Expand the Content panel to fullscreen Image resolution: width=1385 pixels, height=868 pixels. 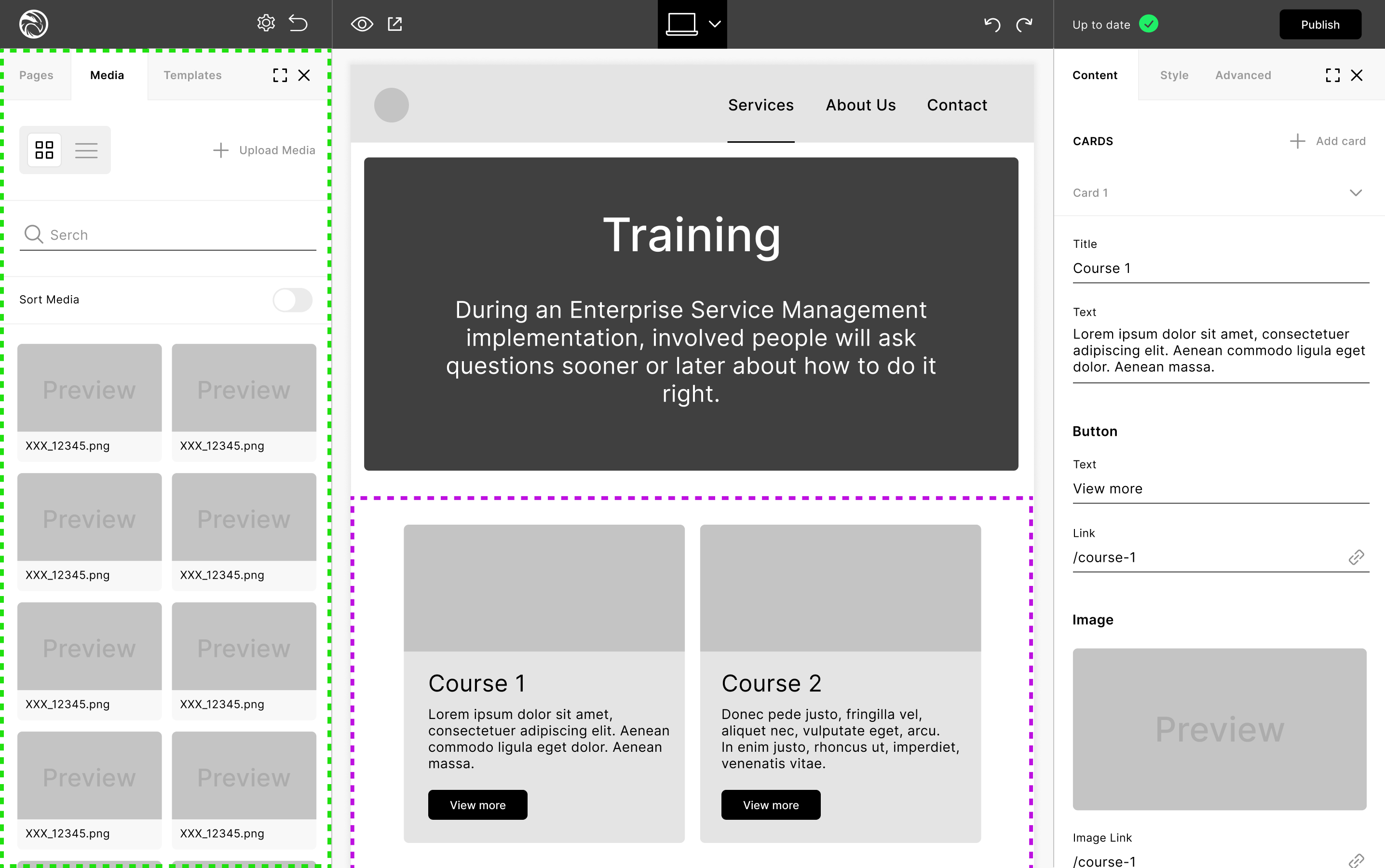[1332, 75]
